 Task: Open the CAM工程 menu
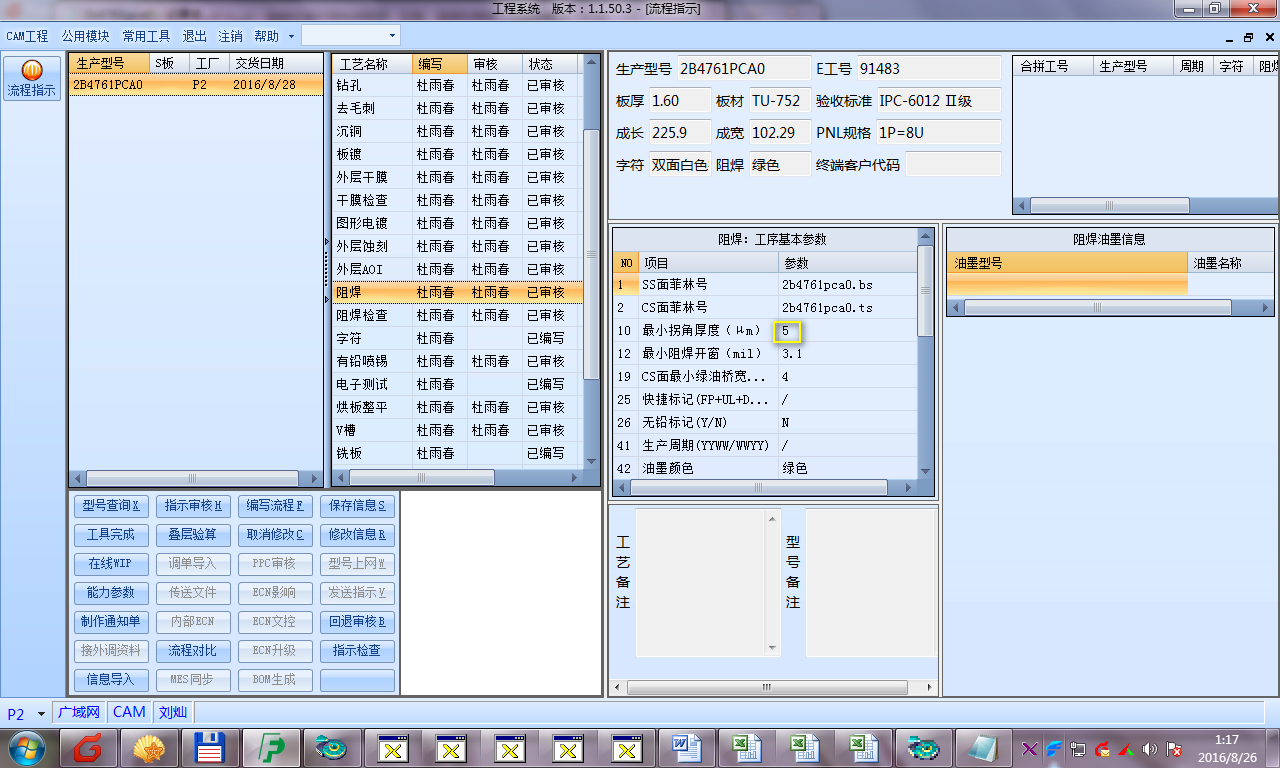pyautogui.click(x=27, y=36)
